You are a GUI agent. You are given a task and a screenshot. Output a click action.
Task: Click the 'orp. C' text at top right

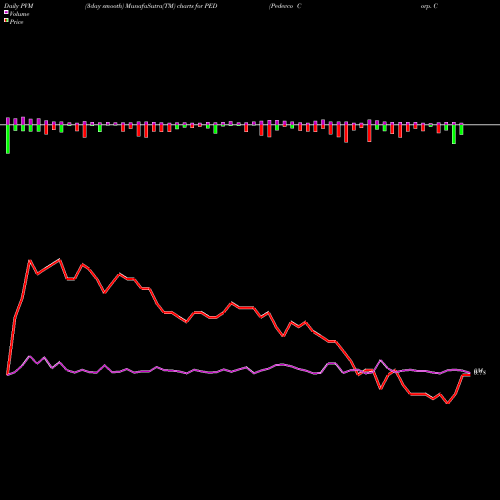click(429, 6)
